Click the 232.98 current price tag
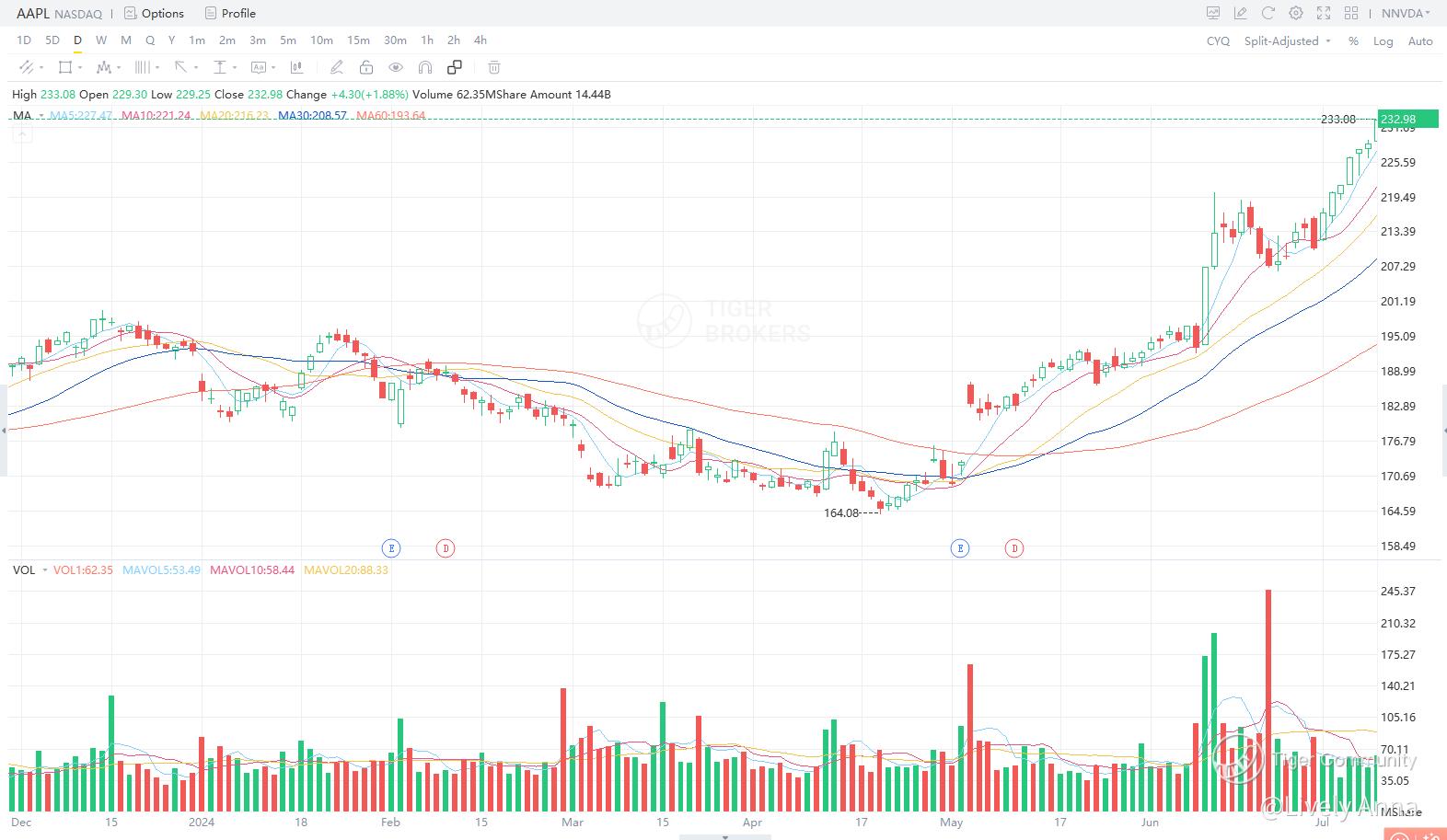The width and height of the screenshot is (1447, 840). pos(1407,119)
